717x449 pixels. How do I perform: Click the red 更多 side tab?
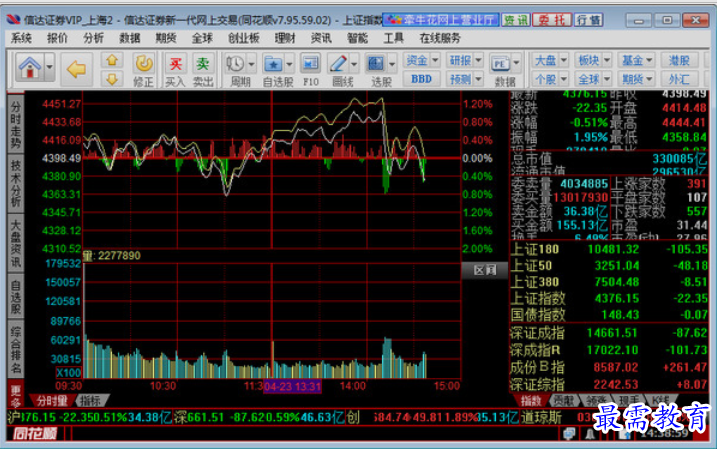tap(16, 396)
